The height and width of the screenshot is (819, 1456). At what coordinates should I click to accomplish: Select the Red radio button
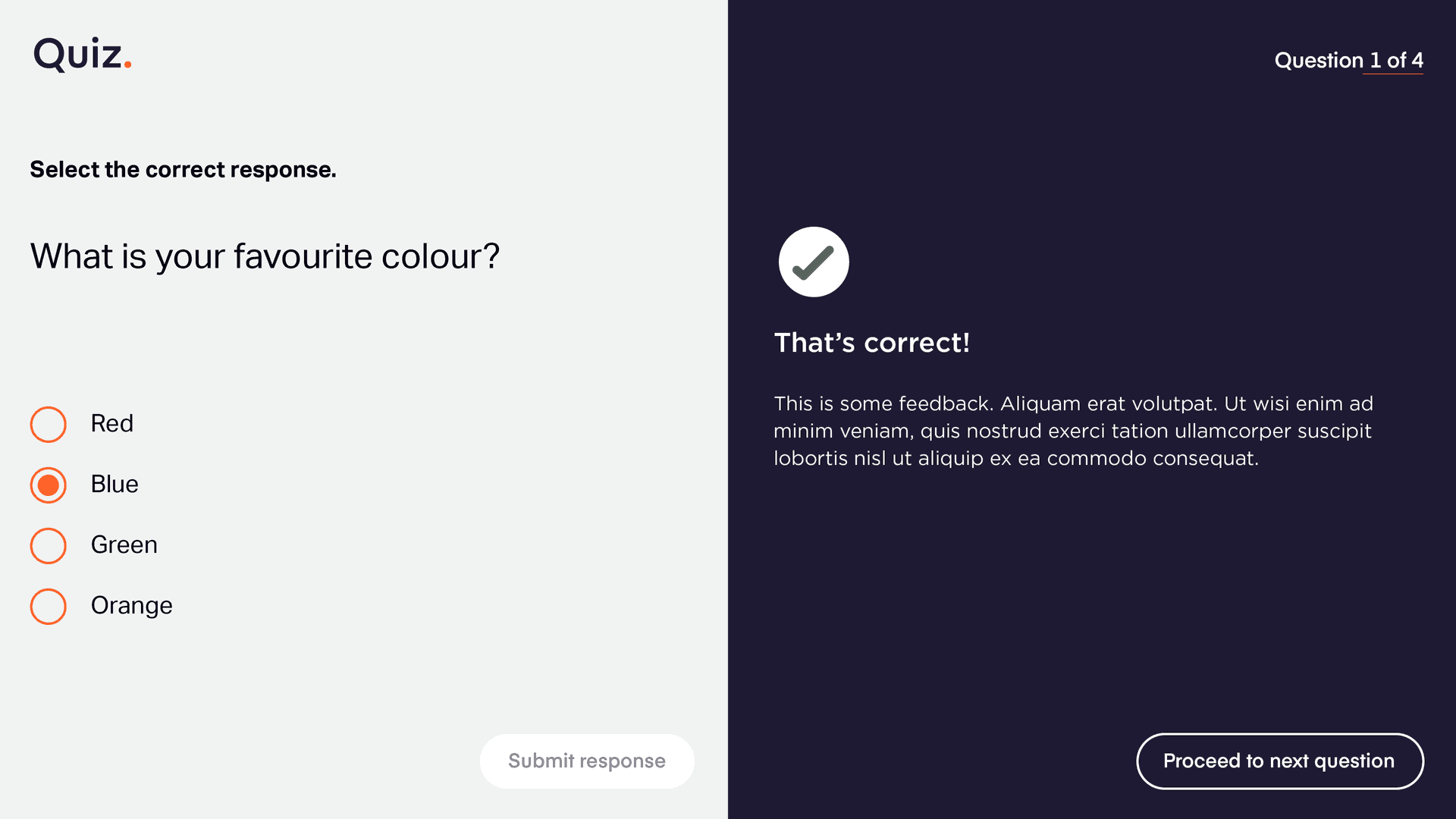[x=49, y=424]
